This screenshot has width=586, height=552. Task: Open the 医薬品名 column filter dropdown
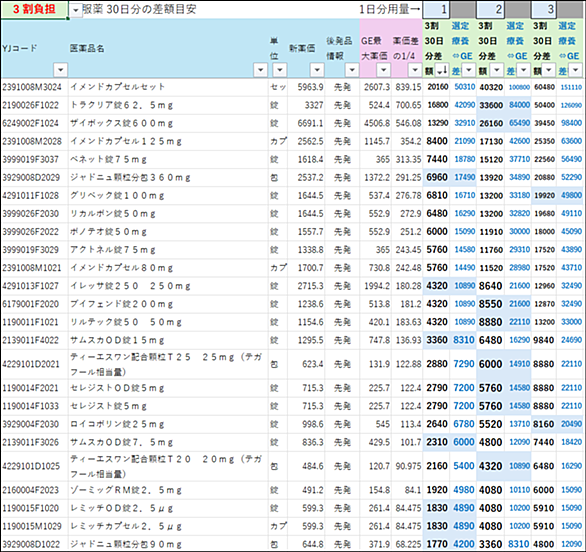click(260, 70)
